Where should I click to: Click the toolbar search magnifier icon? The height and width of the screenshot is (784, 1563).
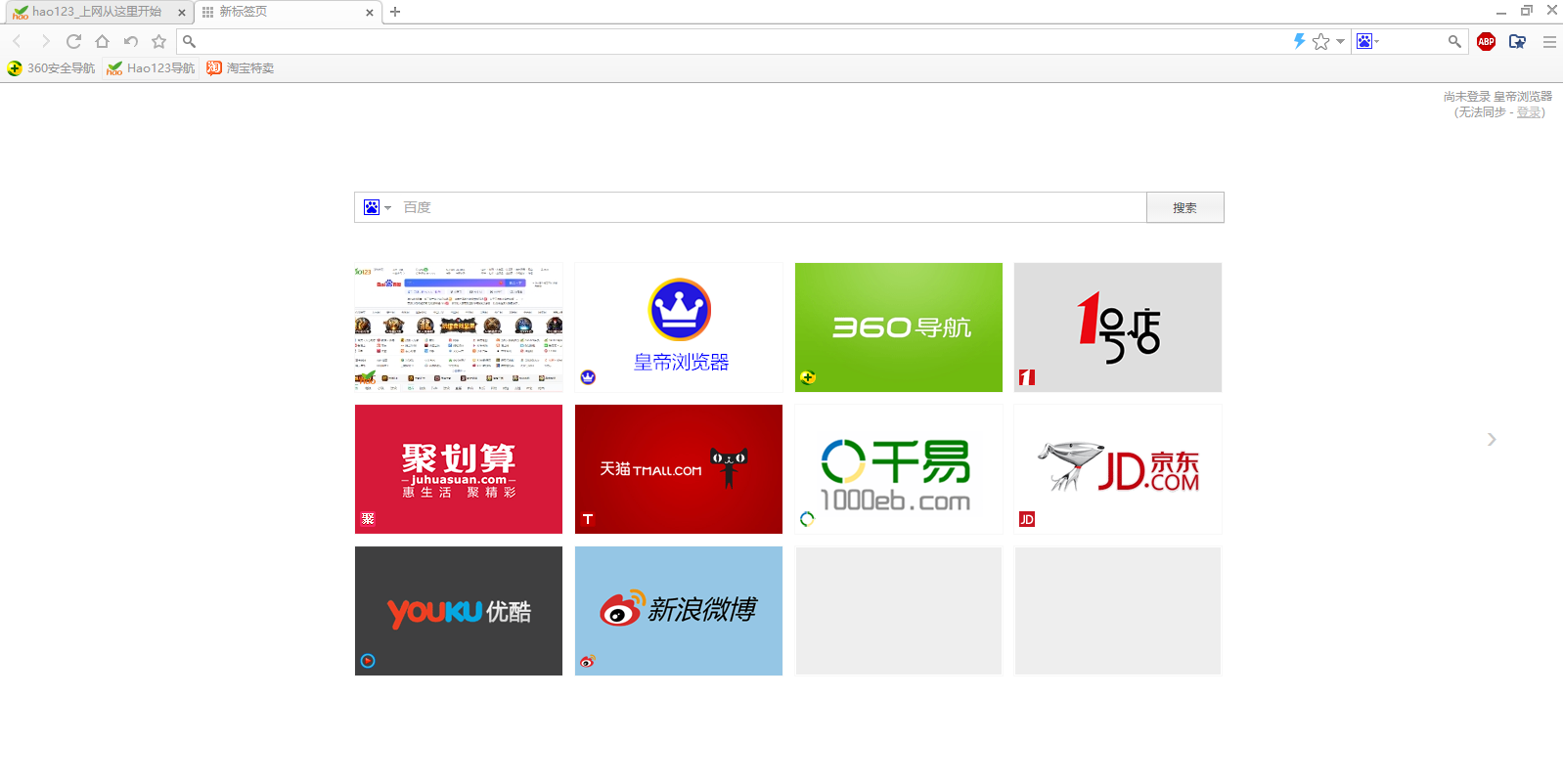coord(1454,41)
